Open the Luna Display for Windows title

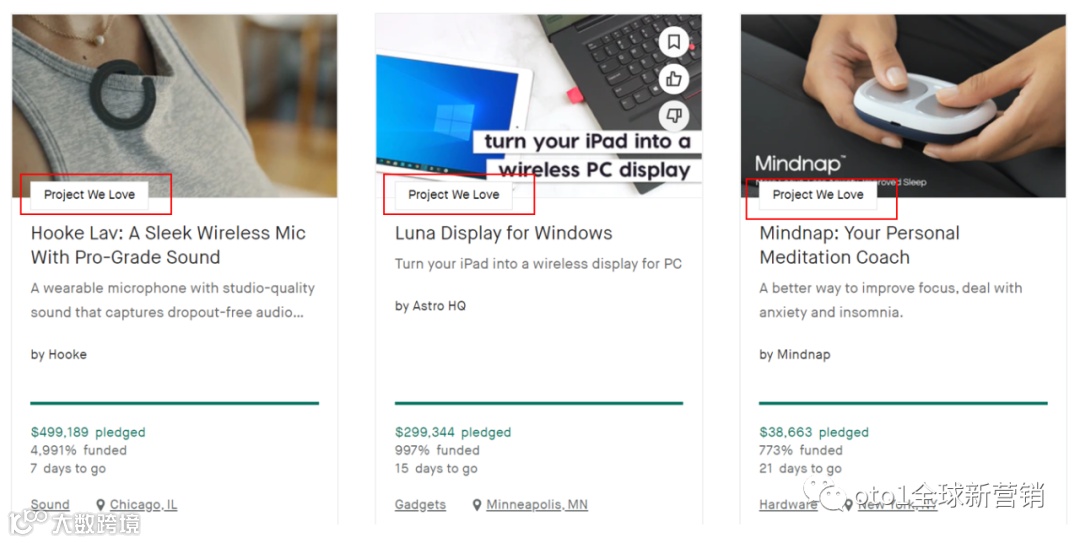point(503,234)
